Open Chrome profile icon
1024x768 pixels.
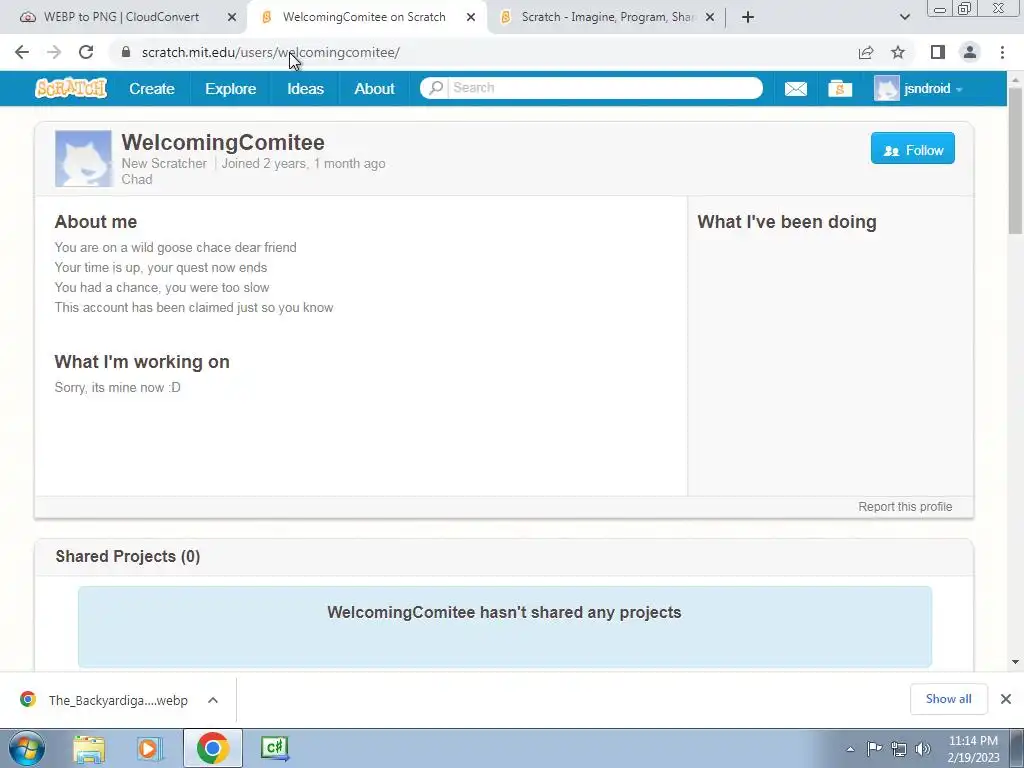click(970, 52)
